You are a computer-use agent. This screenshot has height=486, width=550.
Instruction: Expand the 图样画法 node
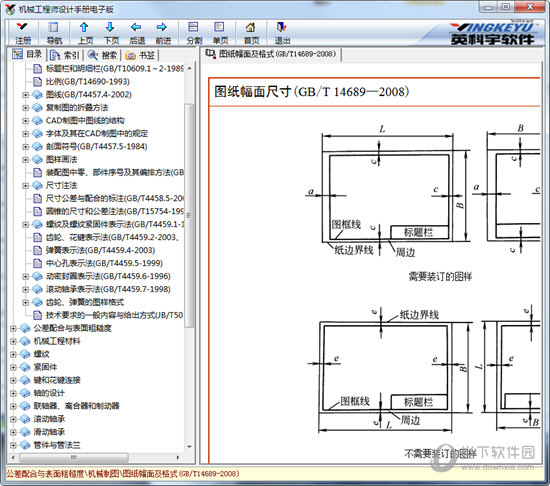click(25, 159)
